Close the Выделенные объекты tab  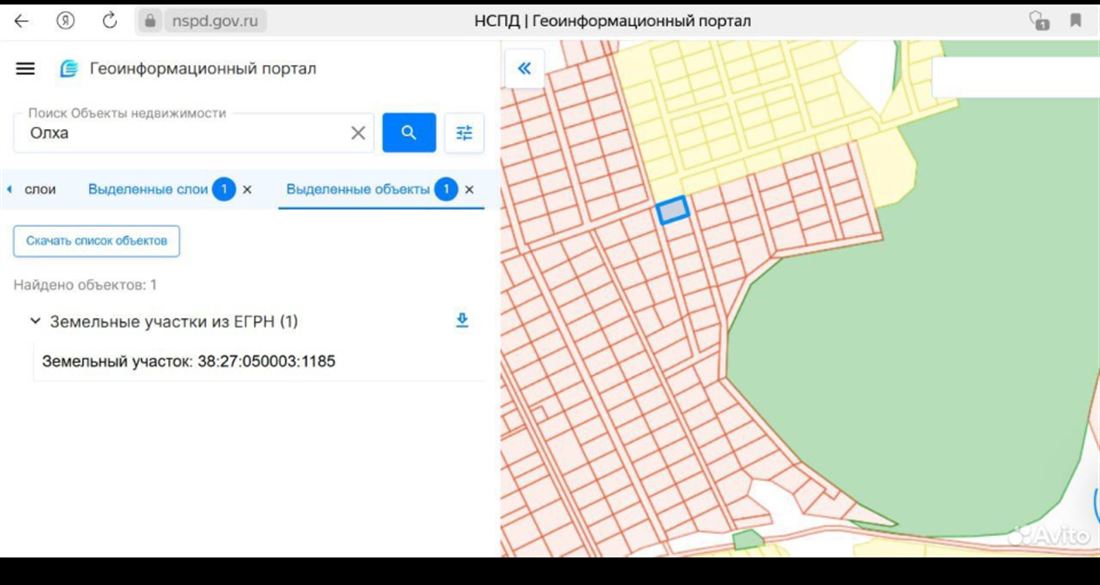pyautogui.click(x=469, y=189)
